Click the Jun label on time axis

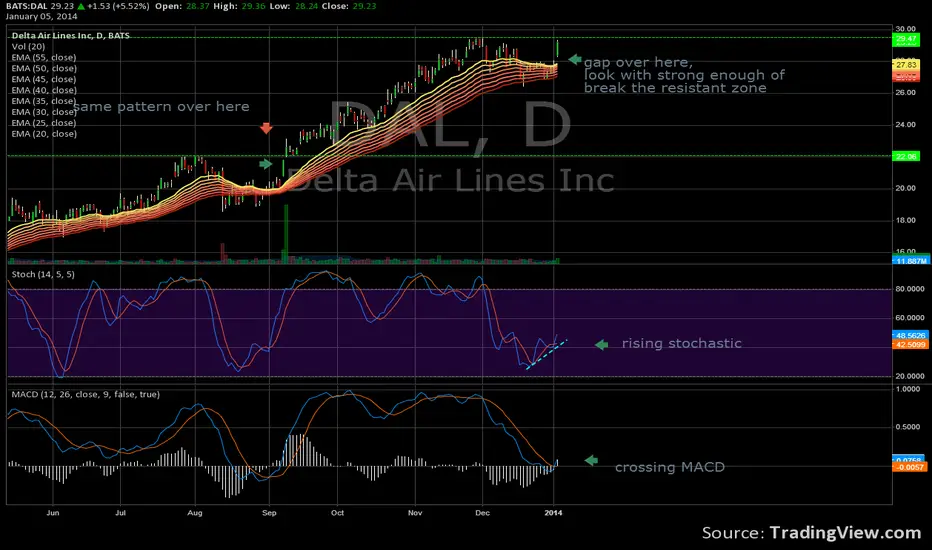53,513
